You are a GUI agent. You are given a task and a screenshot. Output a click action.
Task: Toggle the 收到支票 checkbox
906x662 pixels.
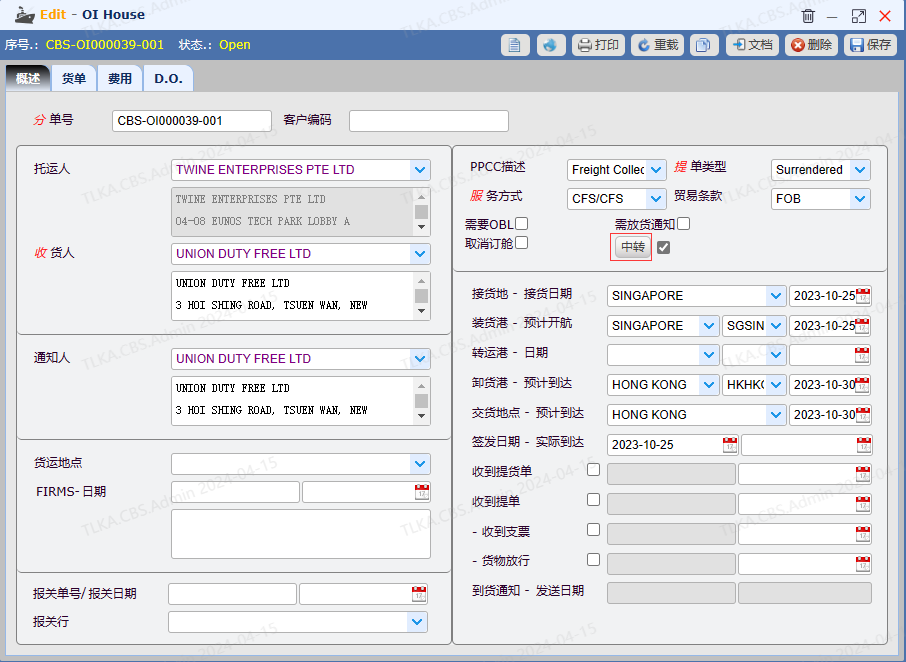point(593,530)
